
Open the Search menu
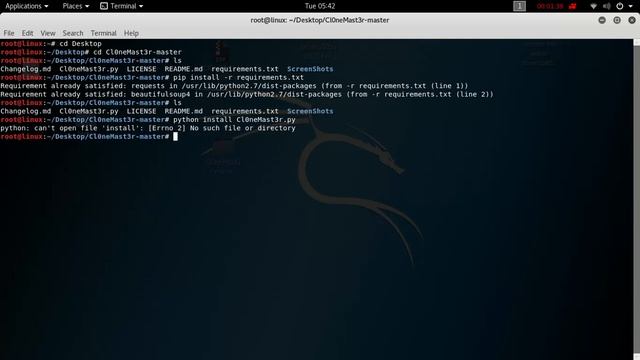[73, 33]
